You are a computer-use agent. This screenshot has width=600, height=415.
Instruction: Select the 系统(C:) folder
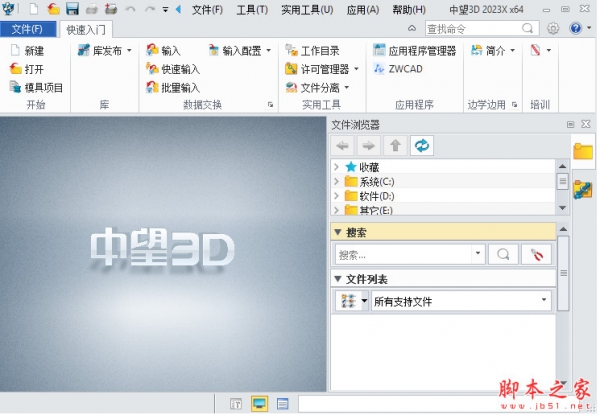point(370,181)
